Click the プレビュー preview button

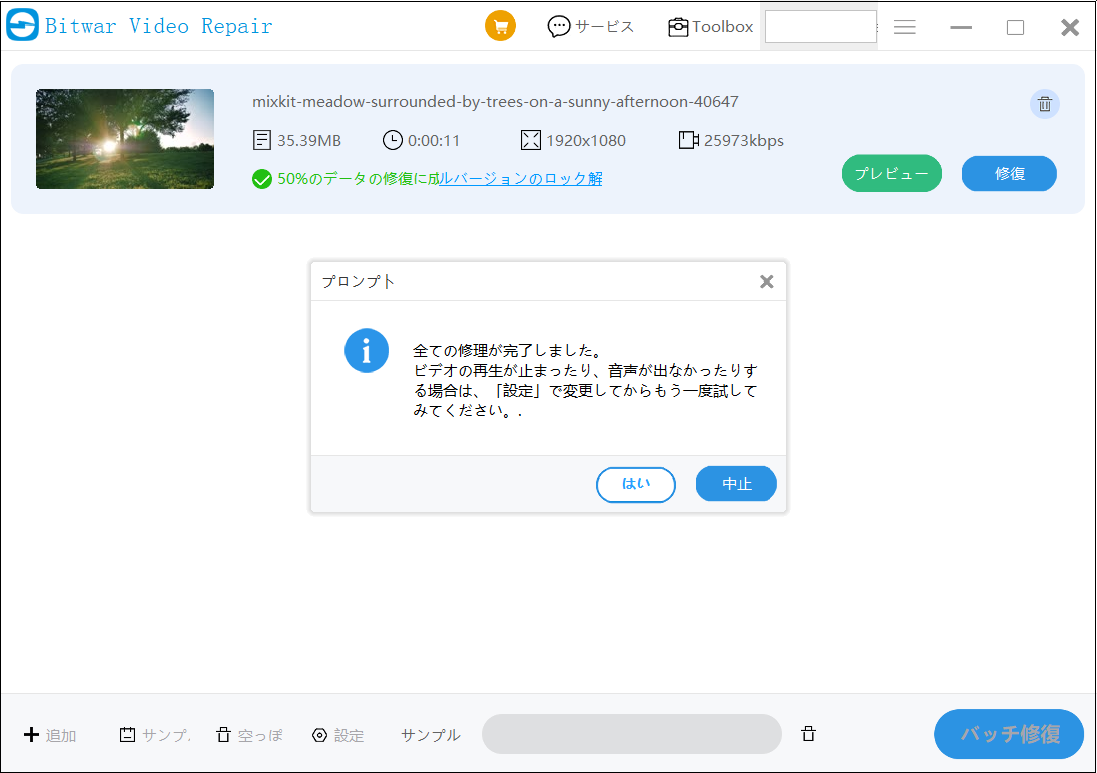891,174
